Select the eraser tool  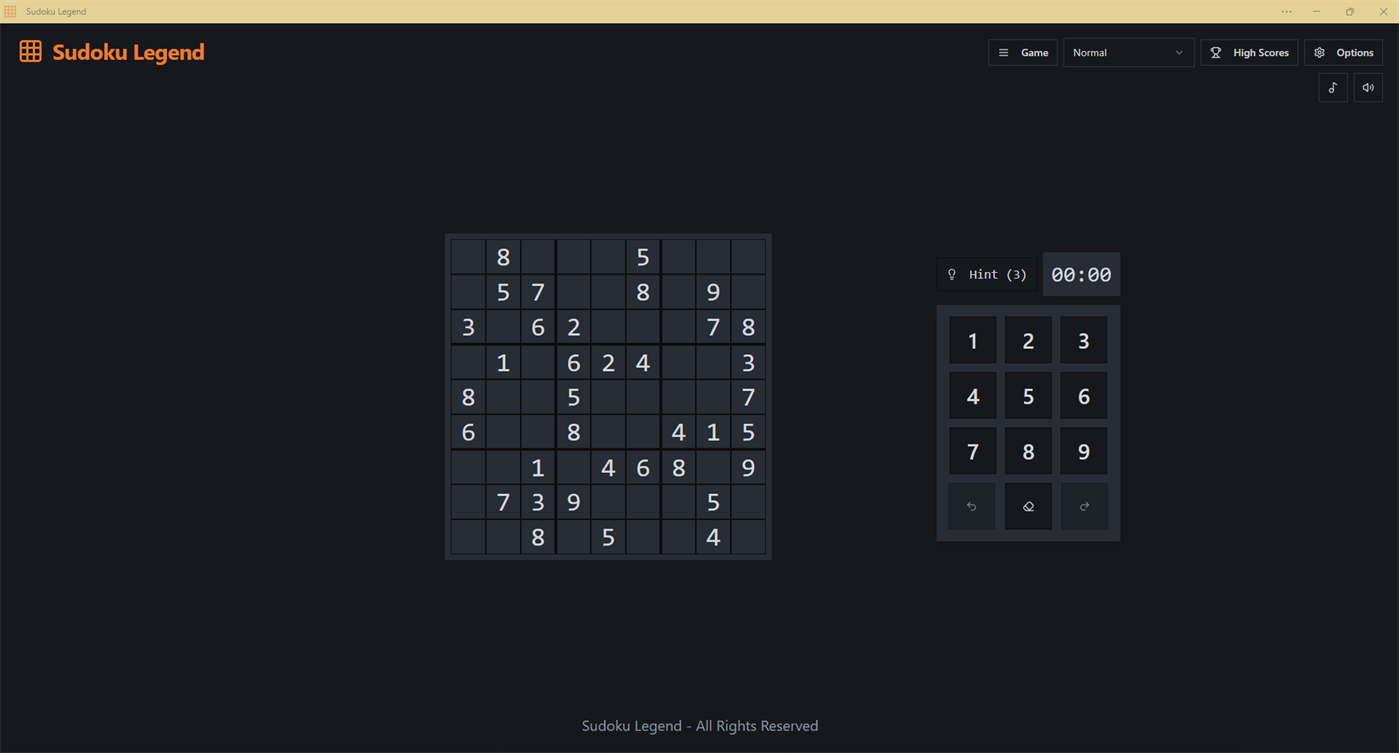pos(1027,505)
